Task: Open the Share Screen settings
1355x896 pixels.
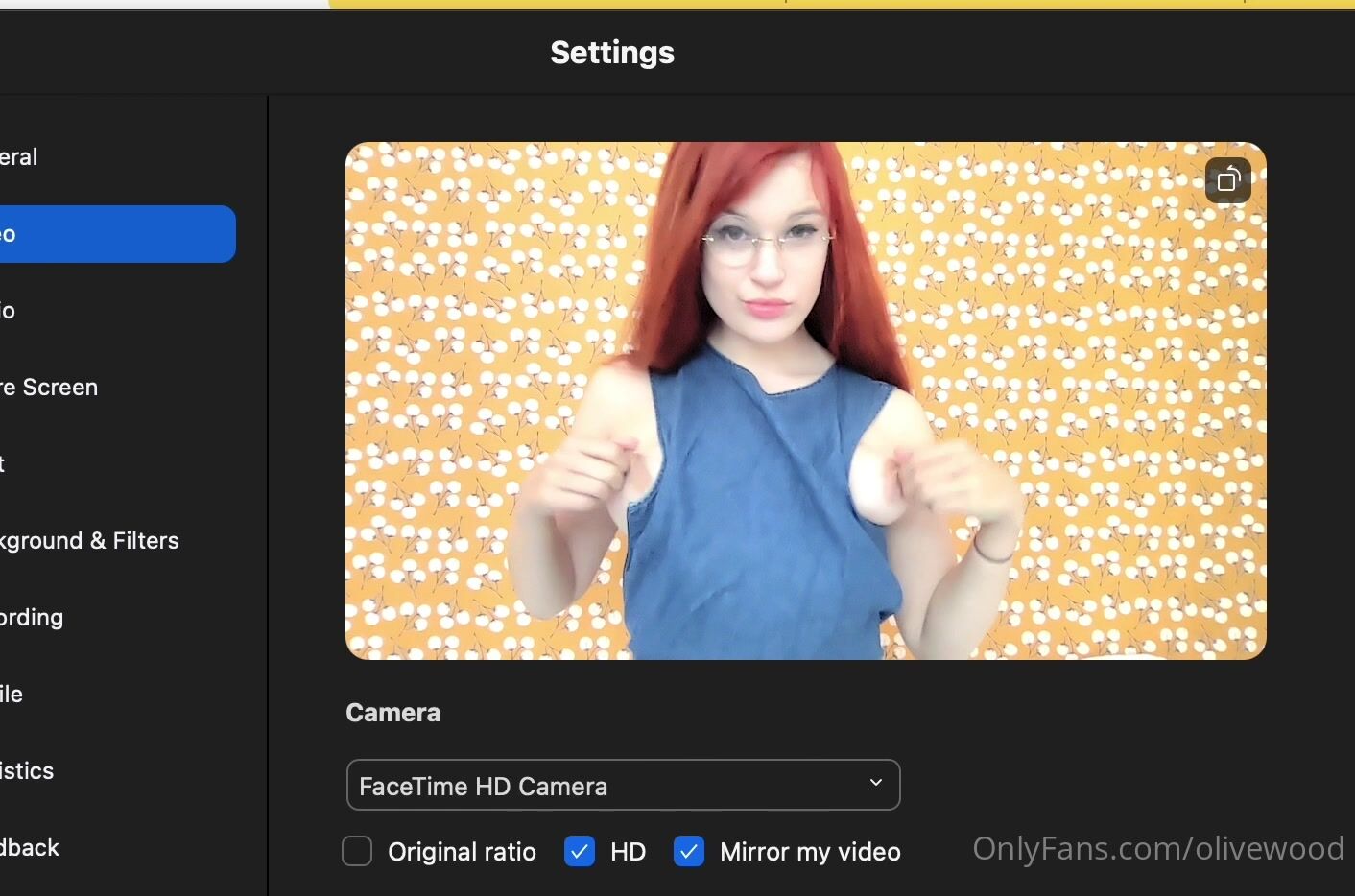Action: 50,388
